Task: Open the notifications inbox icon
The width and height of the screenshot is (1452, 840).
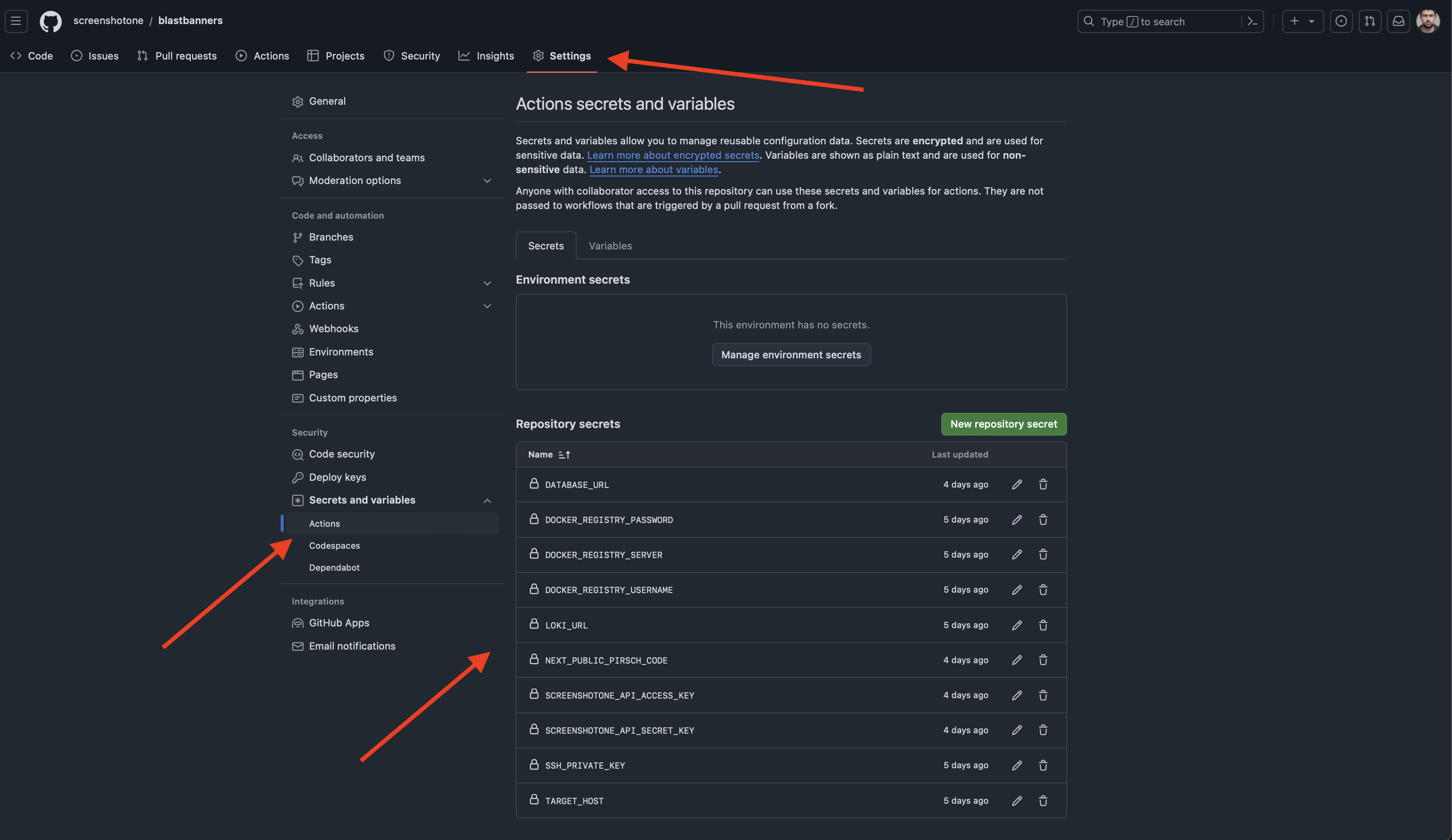Action: pos(1398,22)
